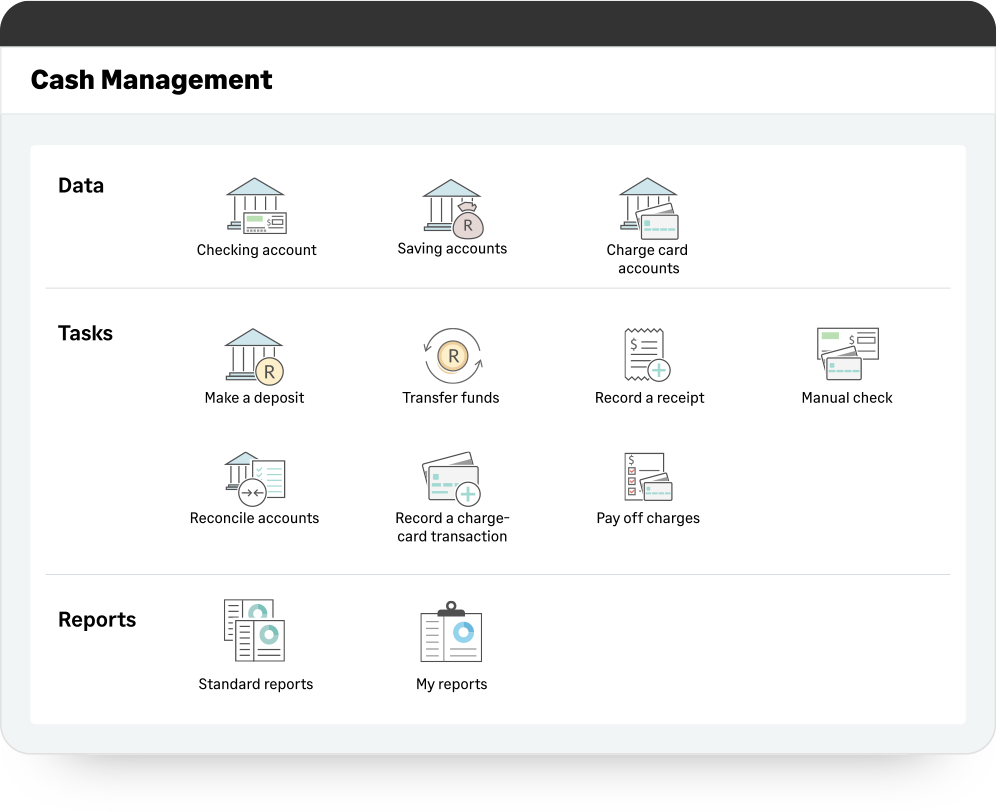Open the Saving accounts money bag icon
The height and width of the screenshot is (812, 997).
[x=453, y=208]
